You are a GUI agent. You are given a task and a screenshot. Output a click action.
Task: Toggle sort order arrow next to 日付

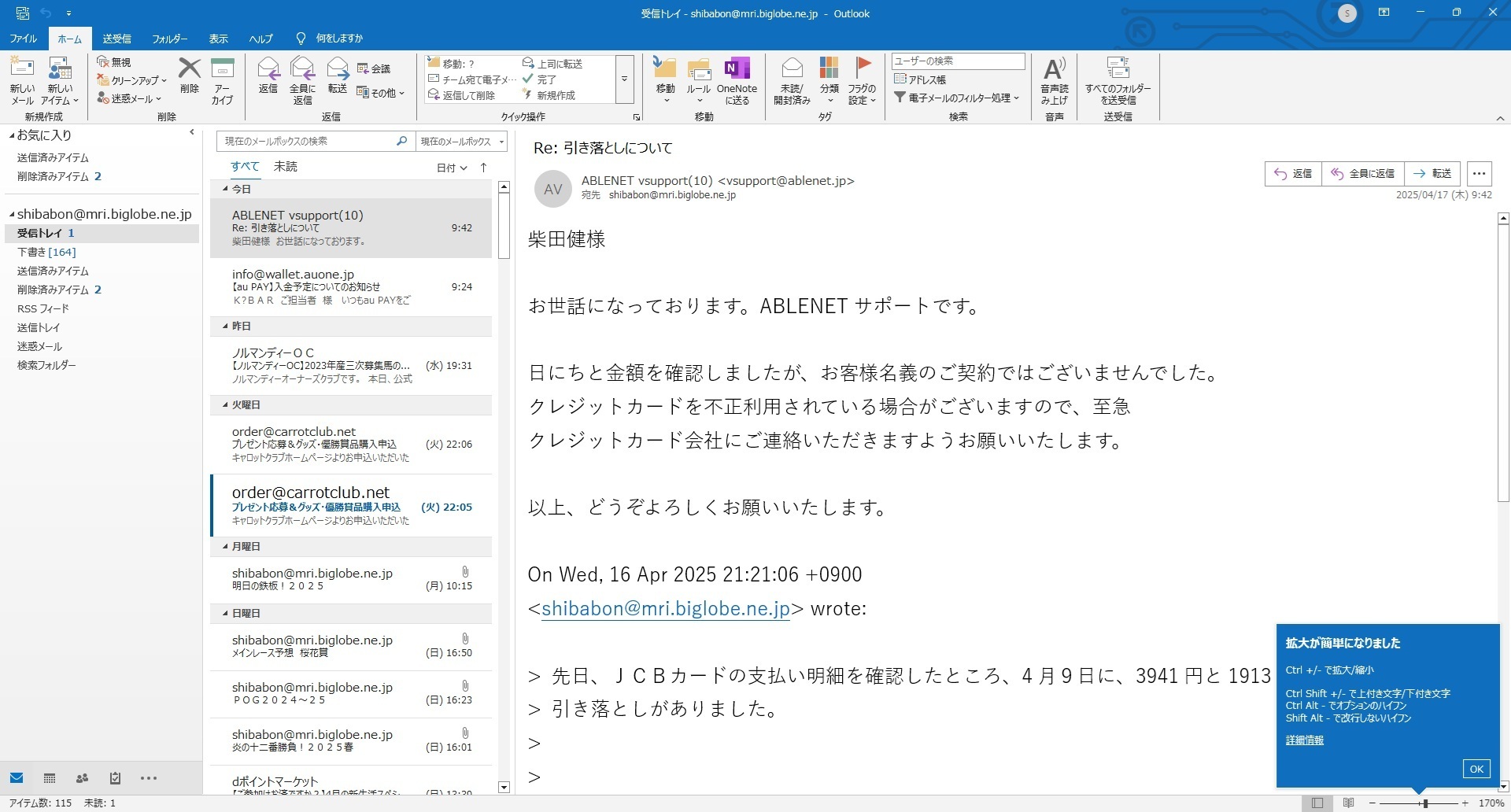pos(483,167)
